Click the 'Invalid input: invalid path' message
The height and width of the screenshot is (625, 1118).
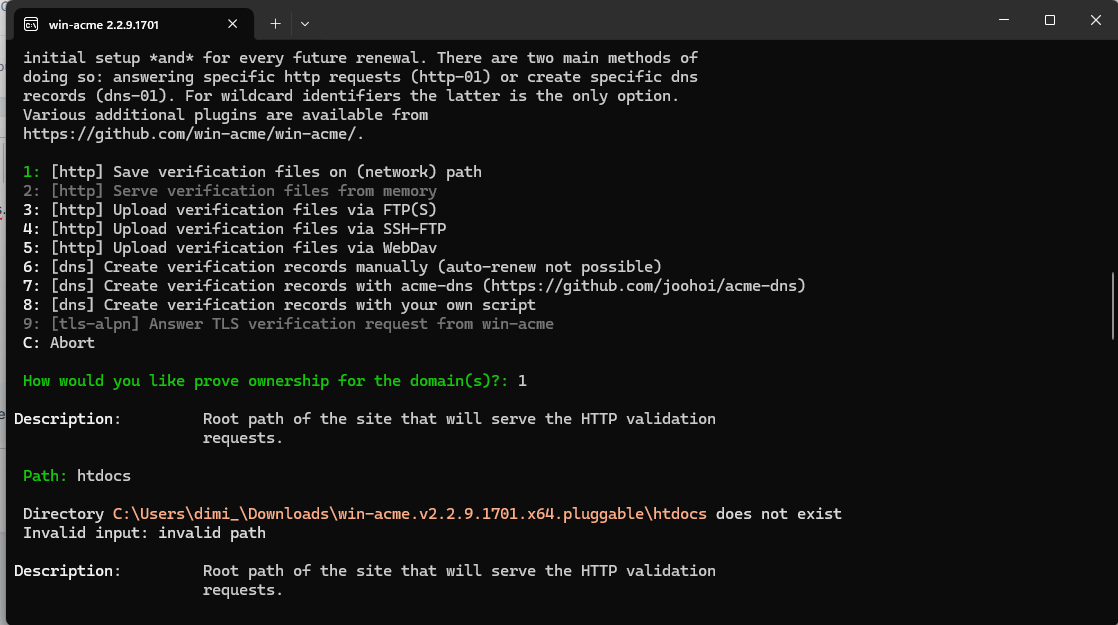[144, 533]
